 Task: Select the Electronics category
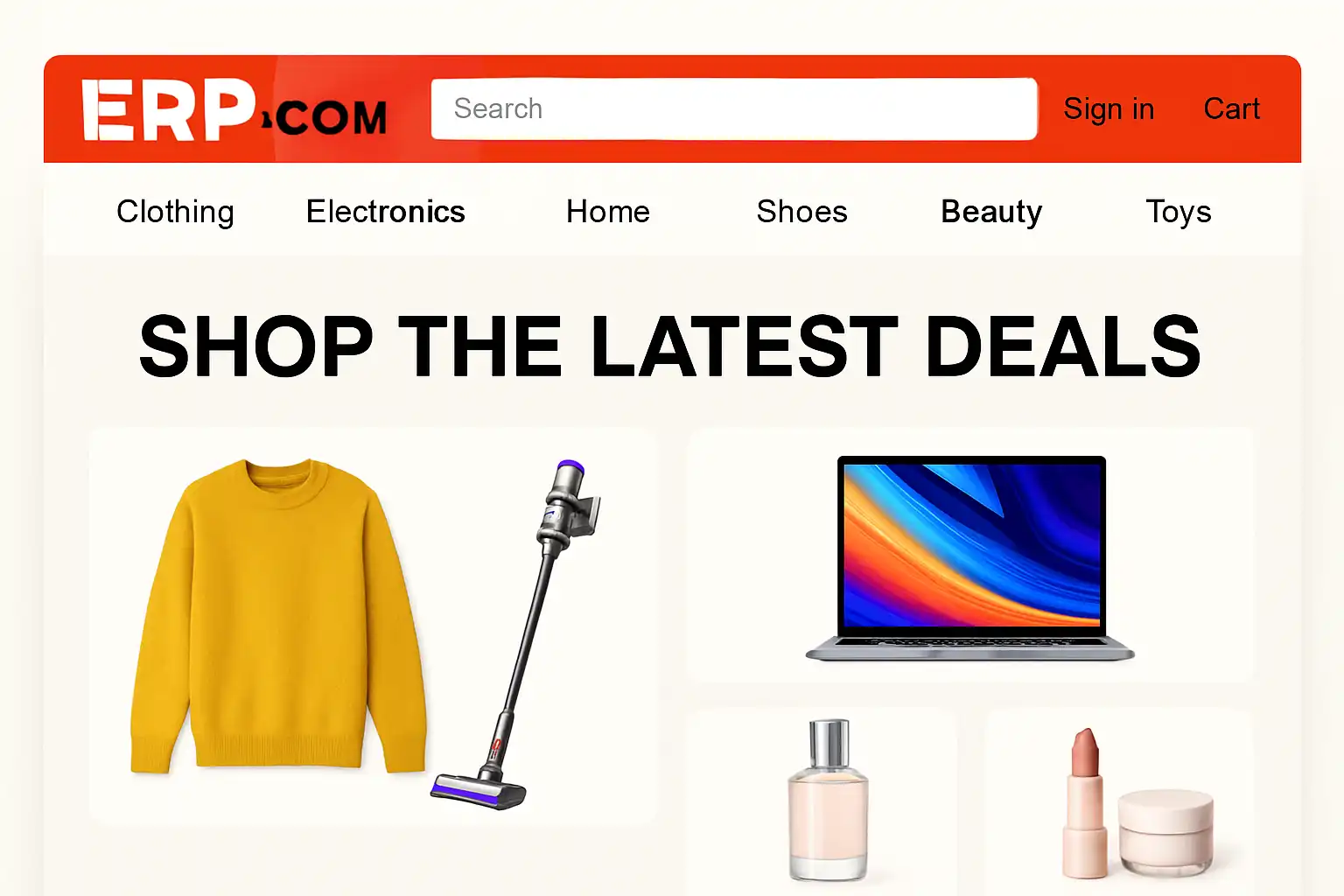[385, 212]
